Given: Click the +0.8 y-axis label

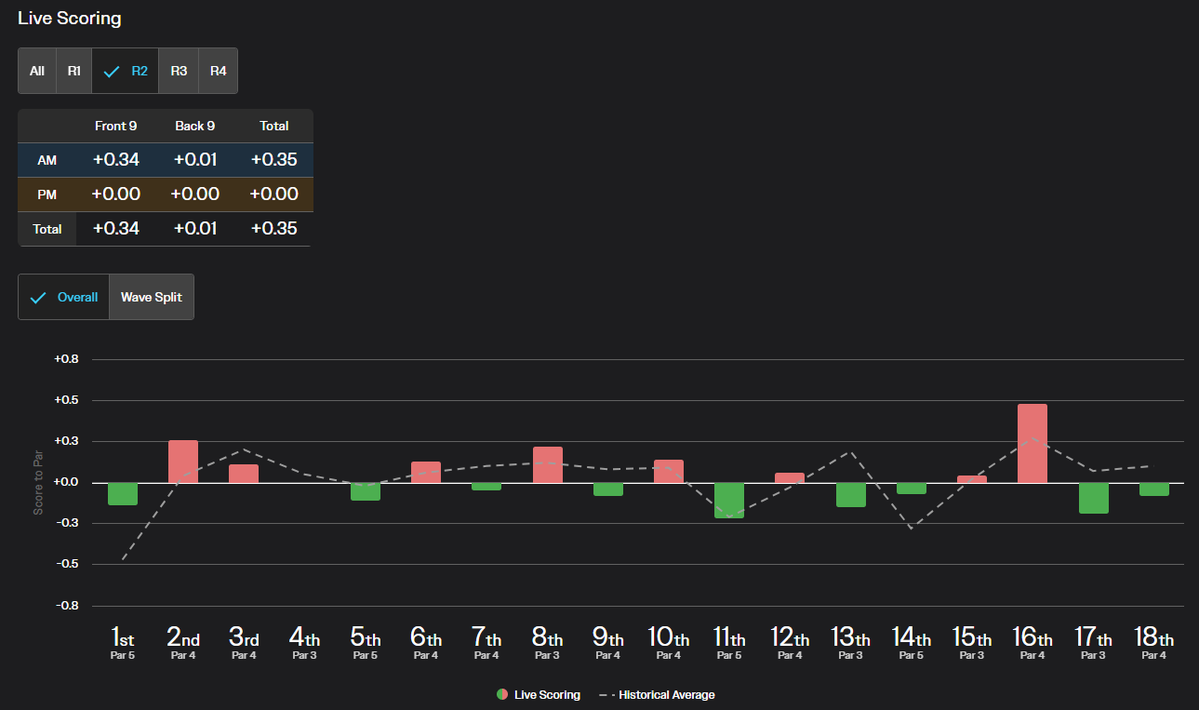Looking at the screenshot, I should 66,359.
